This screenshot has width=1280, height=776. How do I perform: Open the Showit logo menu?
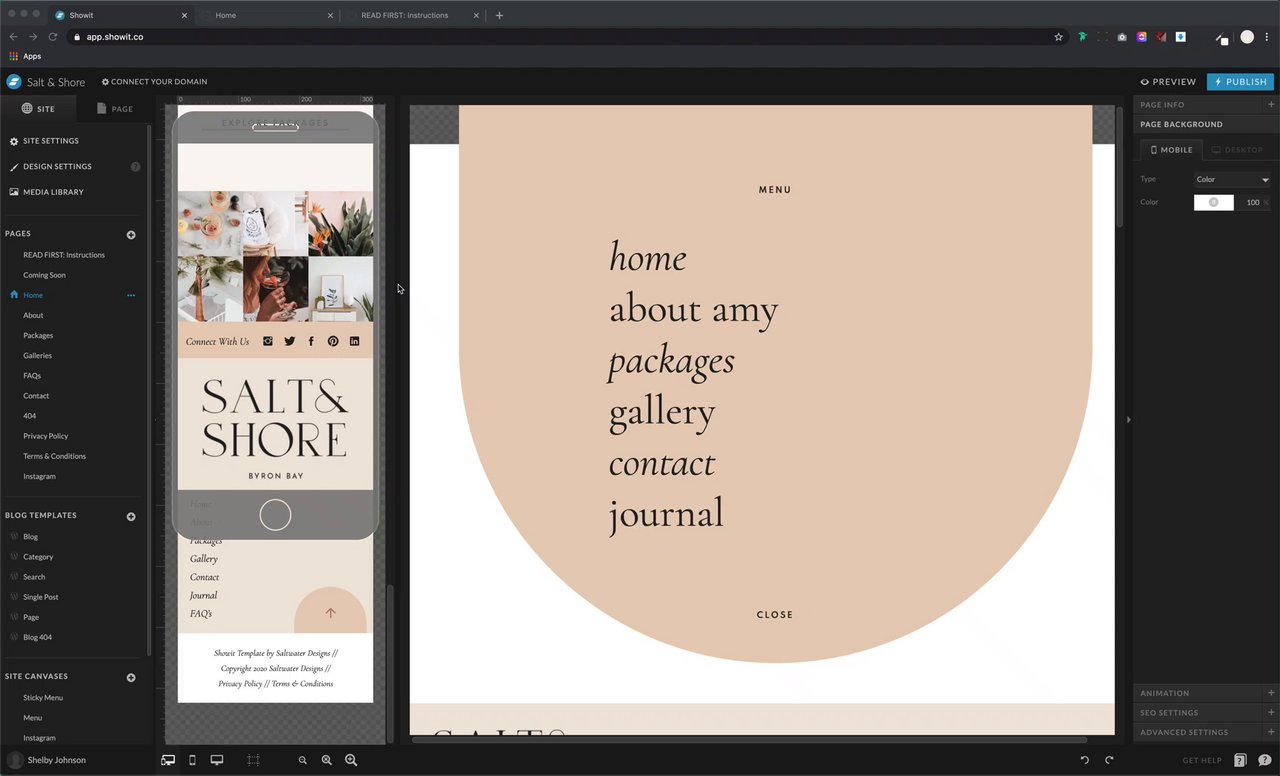point(14,82)
